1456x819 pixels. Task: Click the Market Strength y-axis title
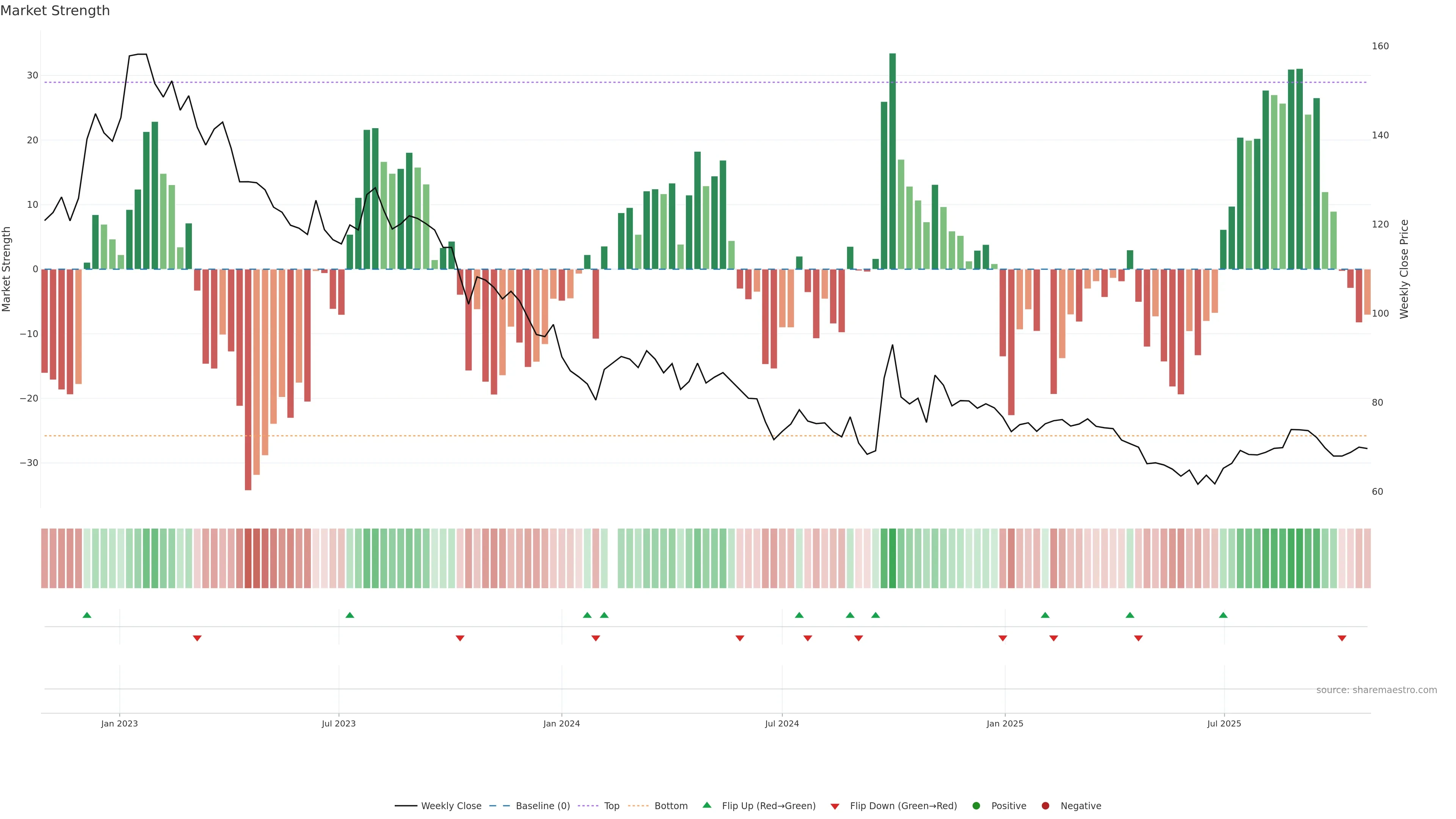click(7, 269)
